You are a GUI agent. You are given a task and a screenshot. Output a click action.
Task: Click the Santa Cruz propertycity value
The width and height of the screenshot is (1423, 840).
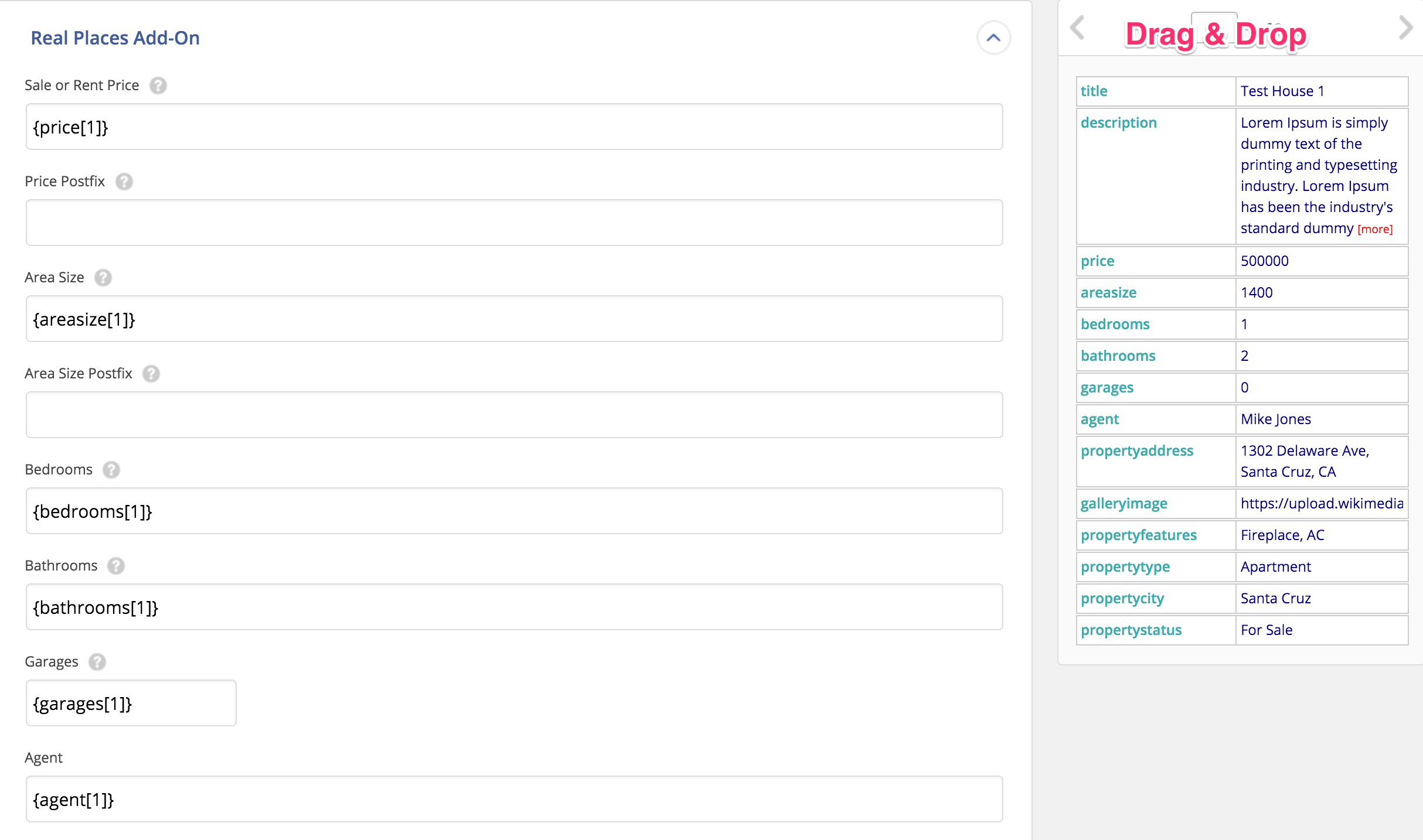point(1275,599)
